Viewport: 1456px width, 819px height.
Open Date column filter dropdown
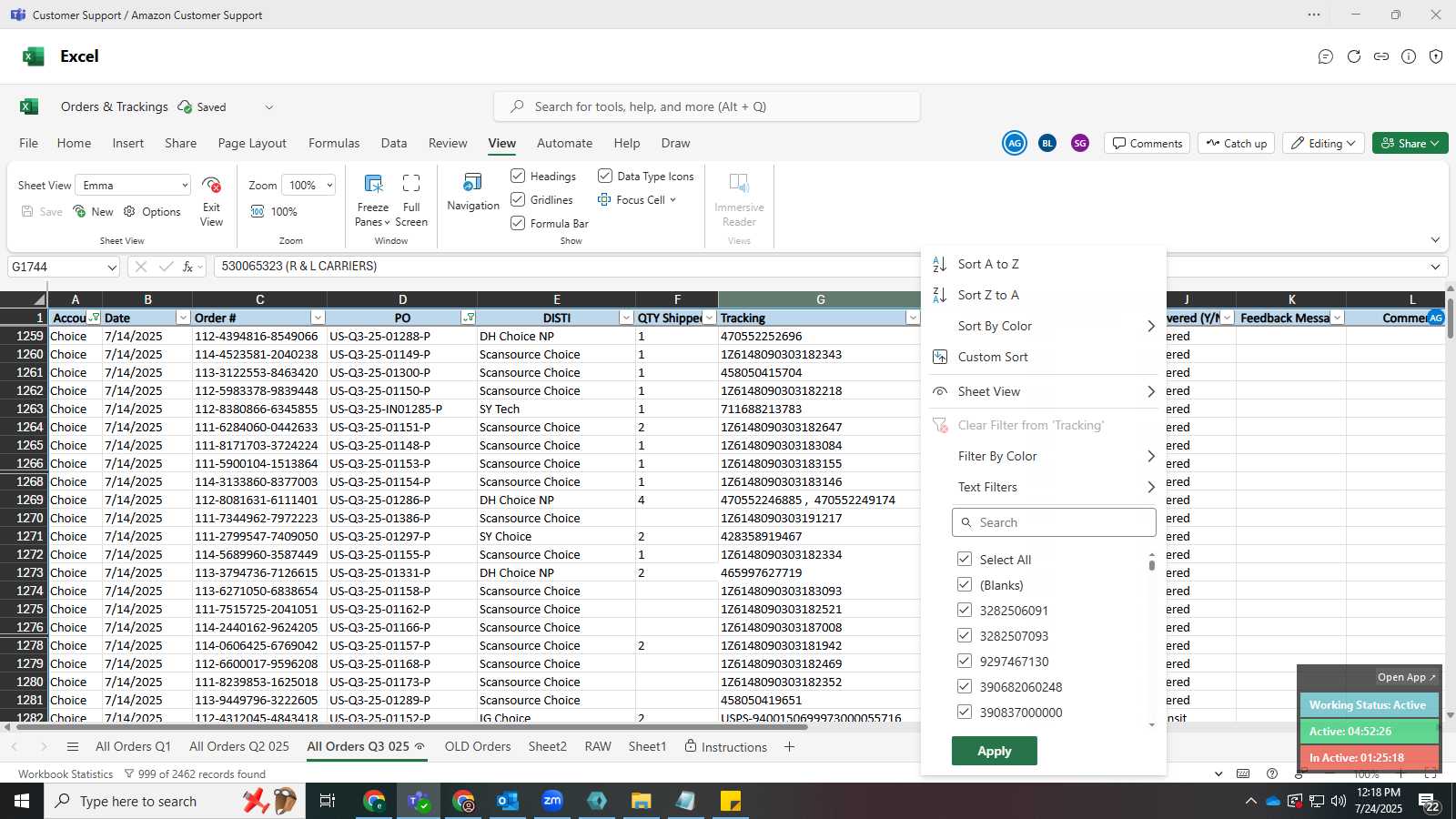(x=183, y=318)
